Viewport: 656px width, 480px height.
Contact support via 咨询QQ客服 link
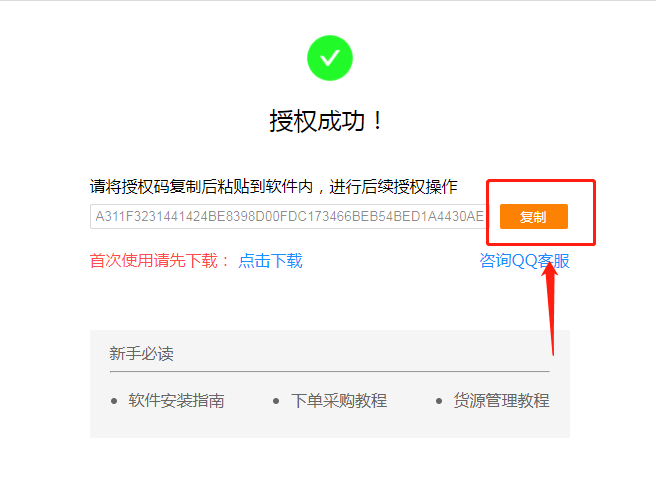click(524, 261)
